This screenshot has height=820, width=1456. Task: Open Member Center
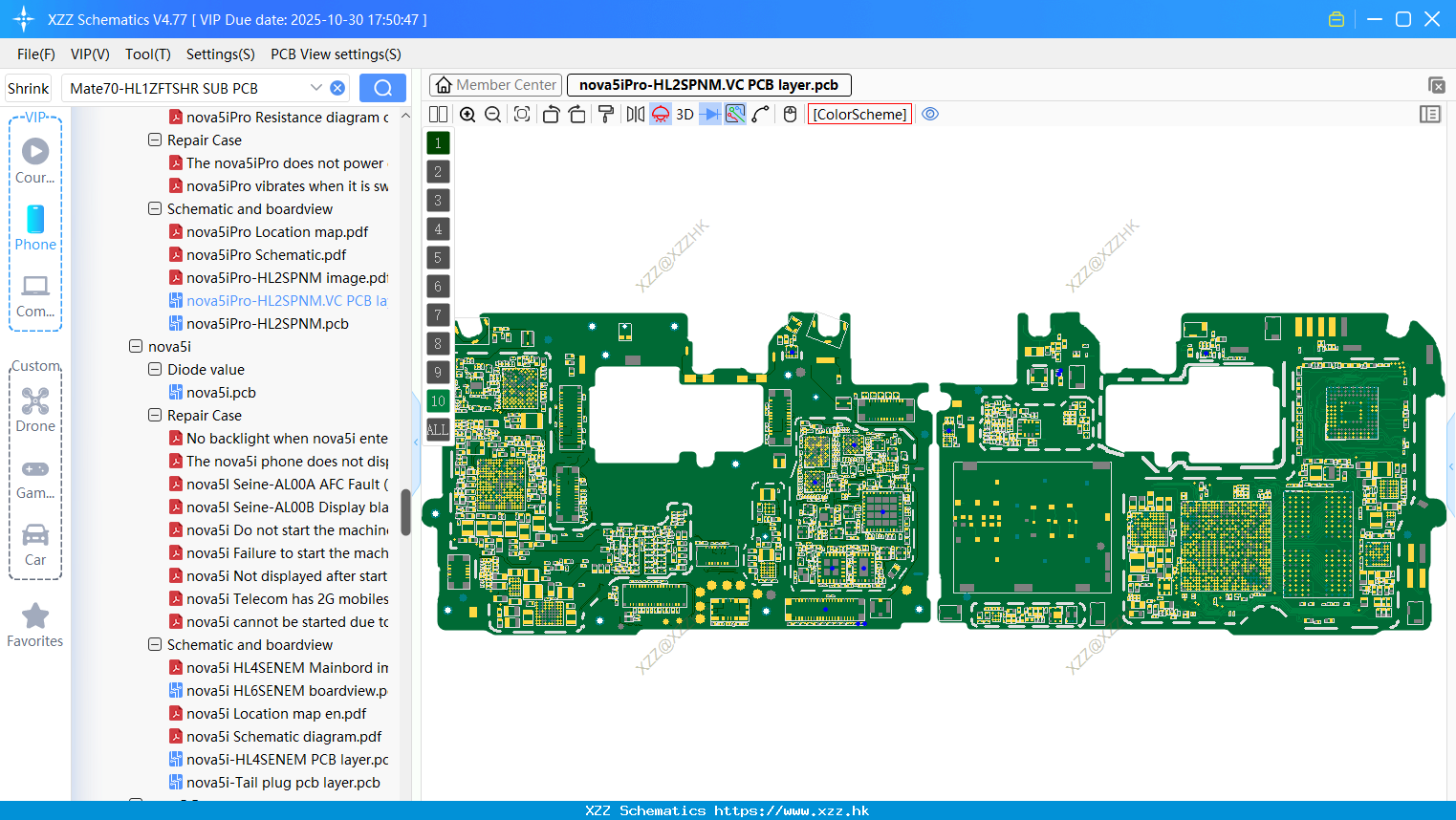pos(494,85)
